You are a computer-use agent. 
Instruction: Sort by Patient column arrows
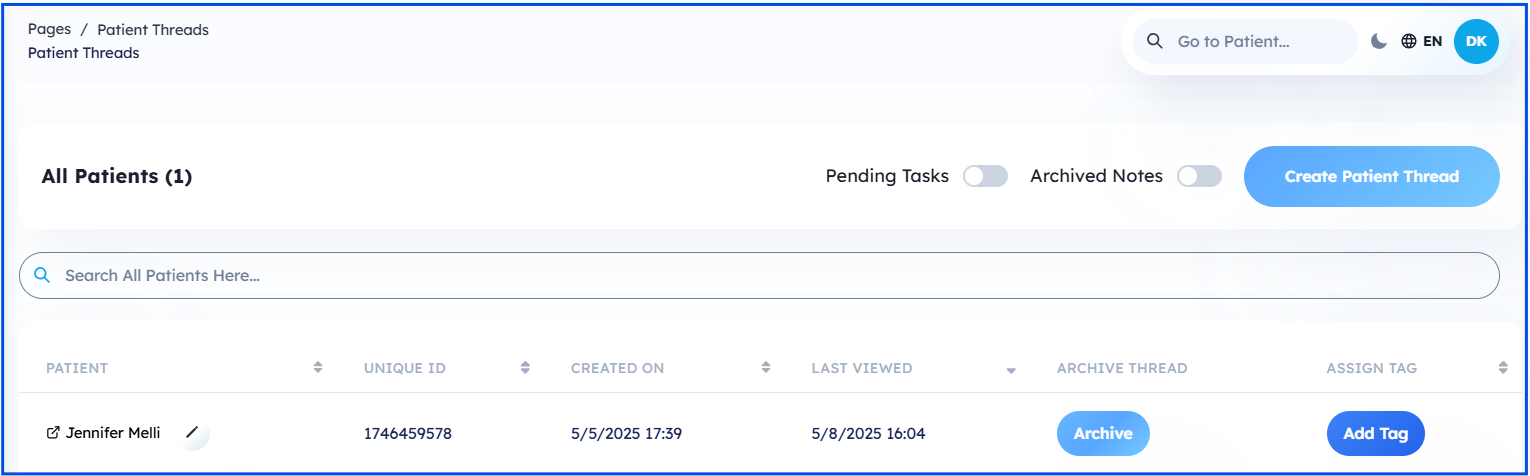tap(318, 368)
